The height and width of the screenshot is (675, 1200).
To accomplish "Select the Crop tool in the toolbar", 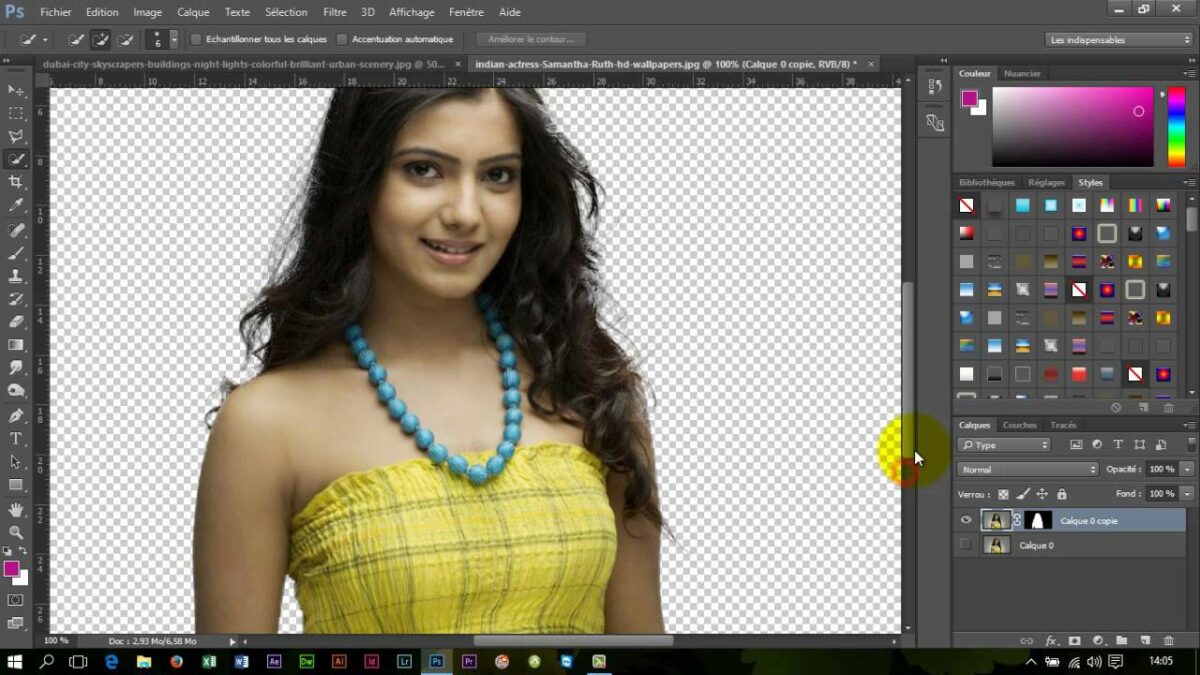I will (x=16, y=182).
